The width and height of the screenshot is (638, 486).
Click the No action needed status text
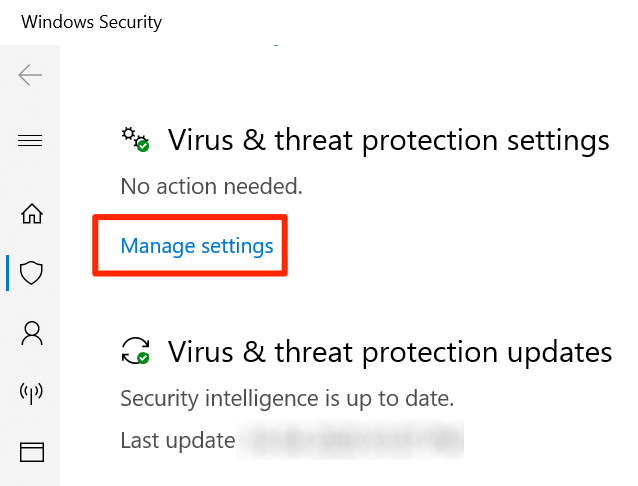point(211,187)
